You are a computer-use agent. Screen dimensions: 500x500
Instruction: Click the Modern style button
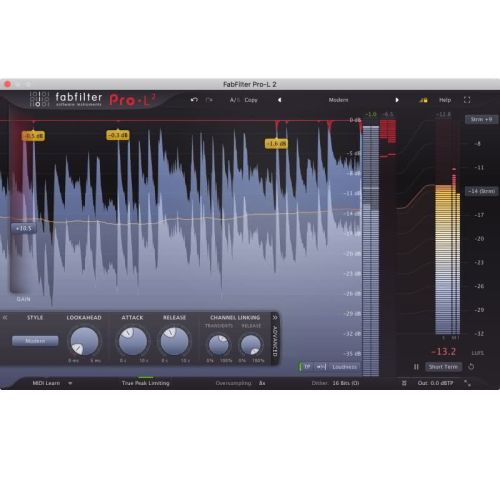point(35,341)
